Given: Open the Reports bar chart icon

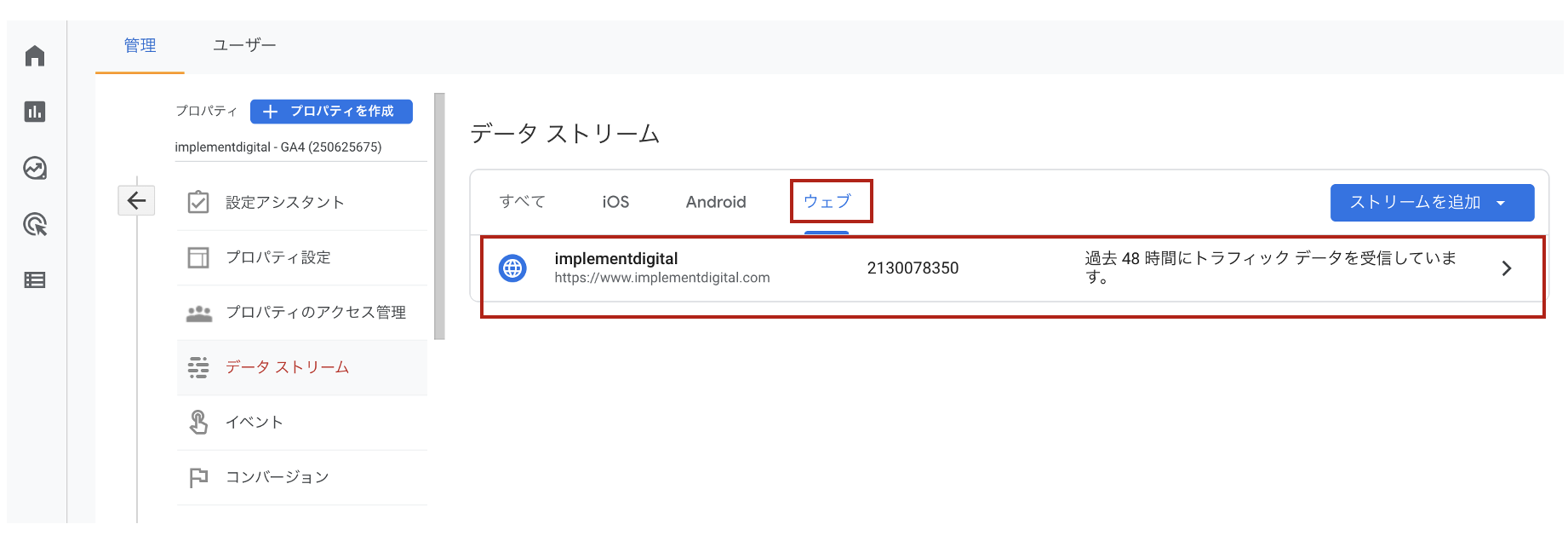Looking at the screenshot, I should click(35, 112).
